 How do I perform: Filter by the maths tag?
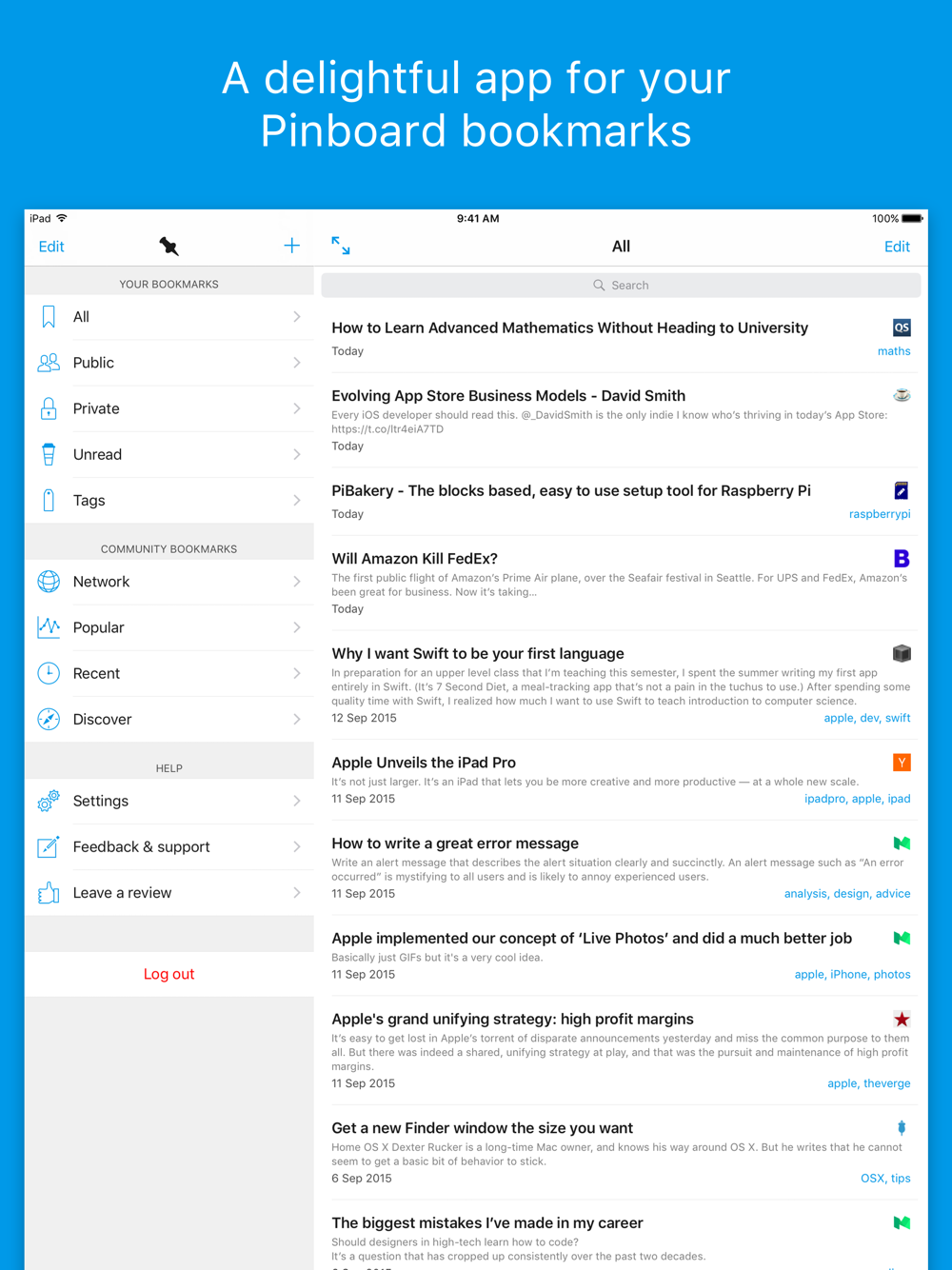(x=894, y=351)
